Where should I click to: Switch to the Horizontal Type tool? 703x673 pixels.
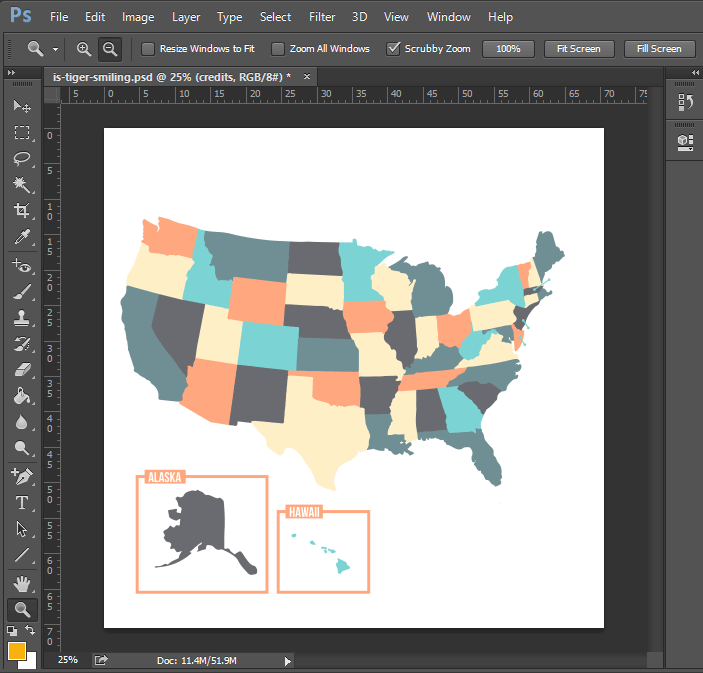pos(21,502)
